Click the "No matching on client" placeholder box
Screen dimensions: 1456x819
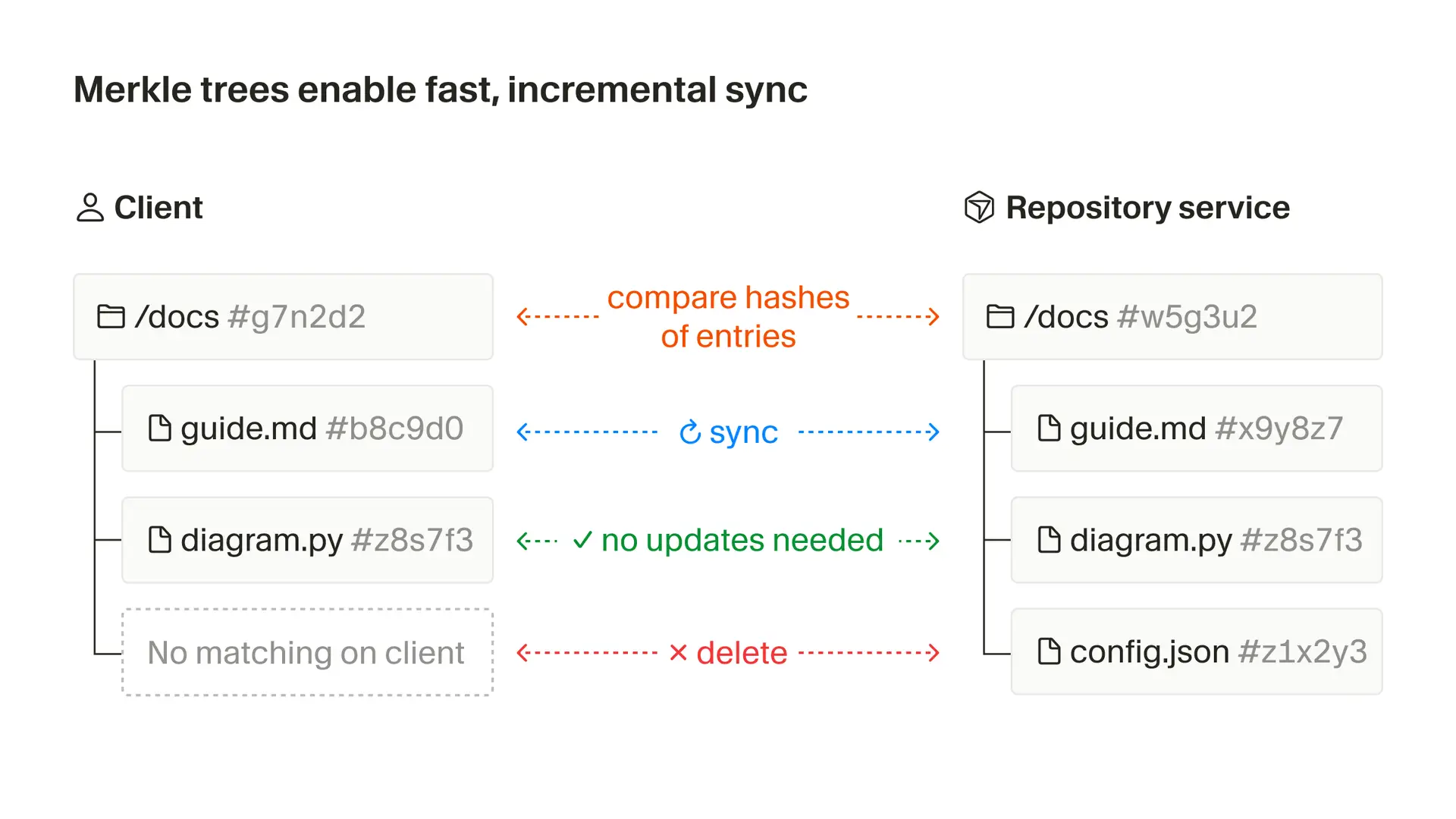(x=308, y=652)
